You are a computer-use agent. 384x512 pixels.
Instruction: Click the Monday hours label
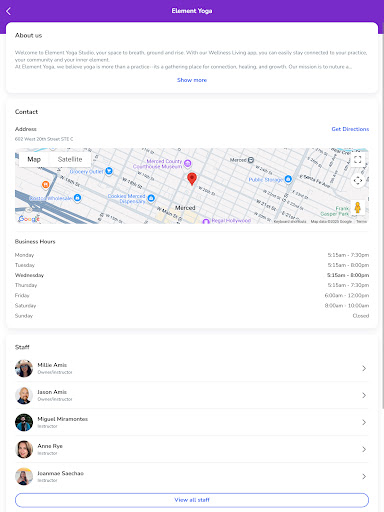pos(24,255)
